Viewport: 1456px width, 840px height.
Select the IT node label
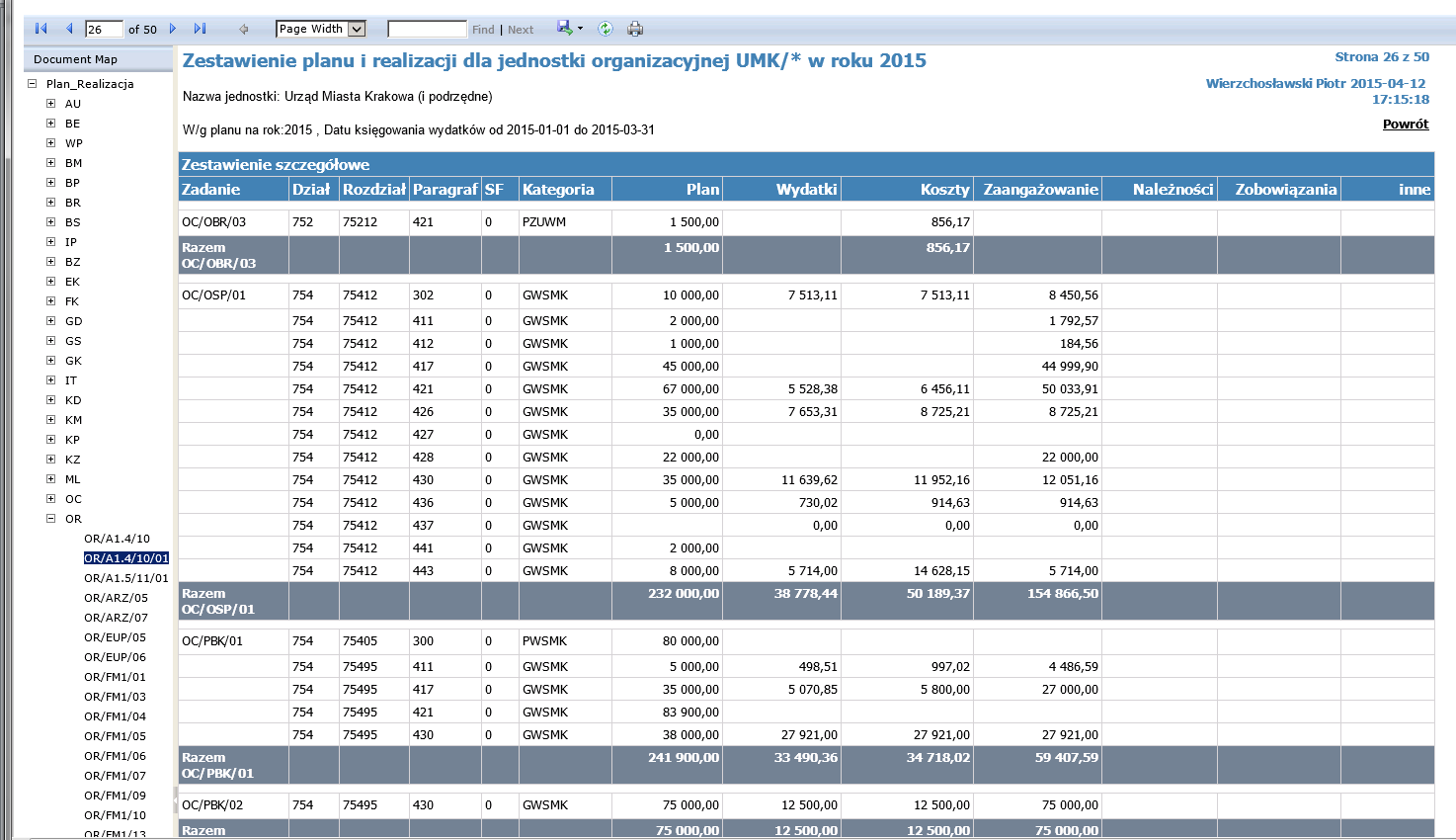[x=71, y=380]
